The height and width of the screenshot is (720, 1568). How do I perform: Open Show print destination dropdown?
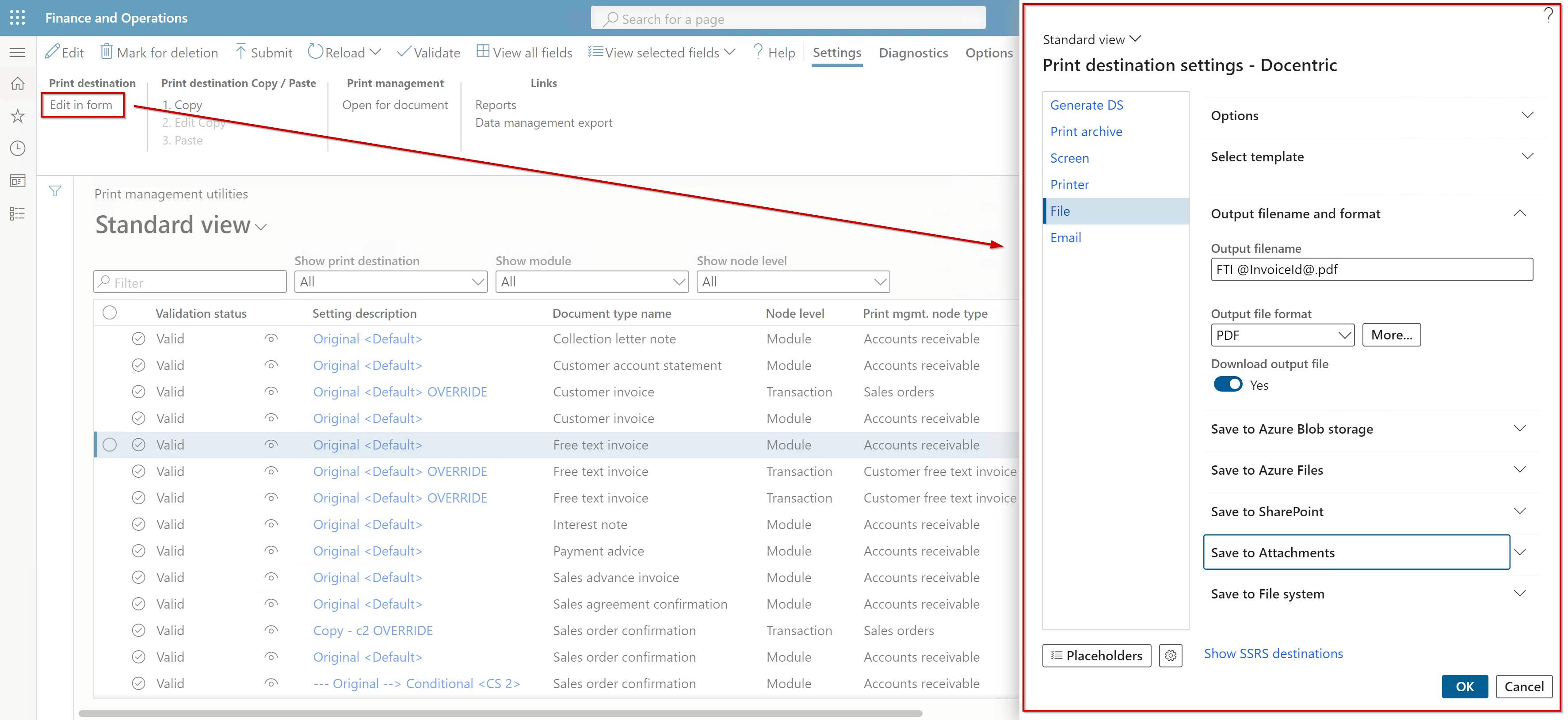click(391, 282)
